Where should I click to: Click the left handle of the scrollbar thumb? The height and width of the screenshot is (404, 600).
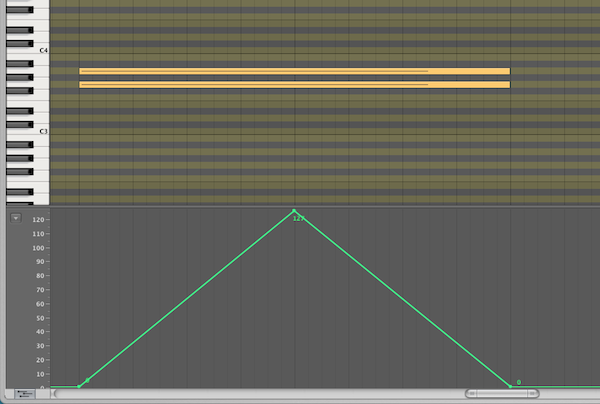pos(470,395)
